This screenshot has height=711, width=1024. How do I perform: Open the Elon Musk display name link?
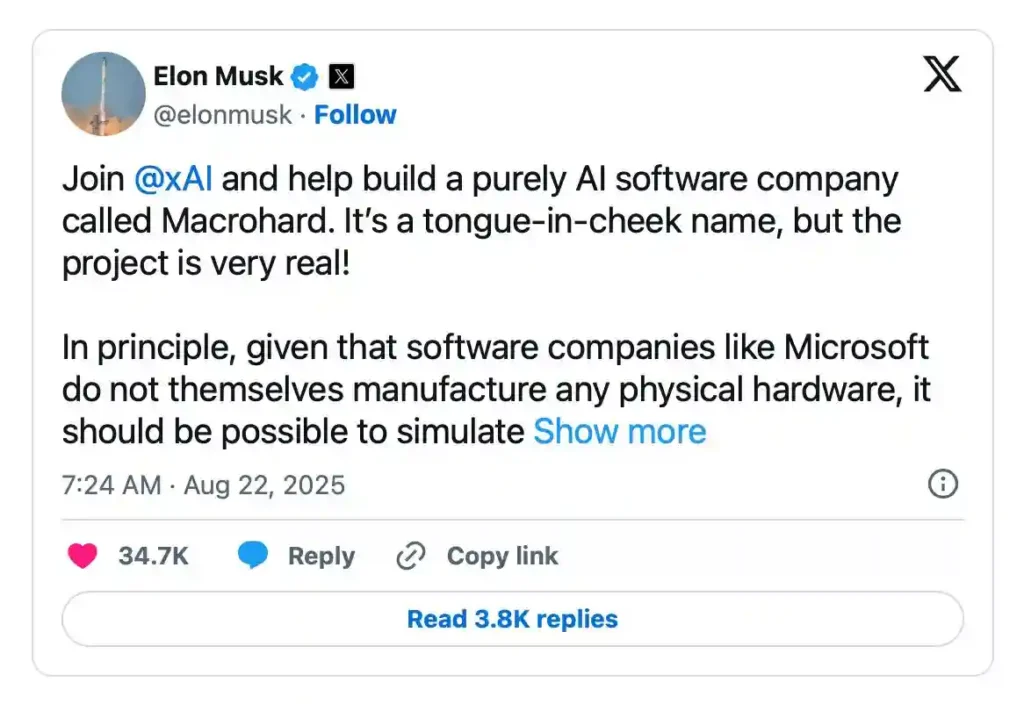click(x=218, y=76)
